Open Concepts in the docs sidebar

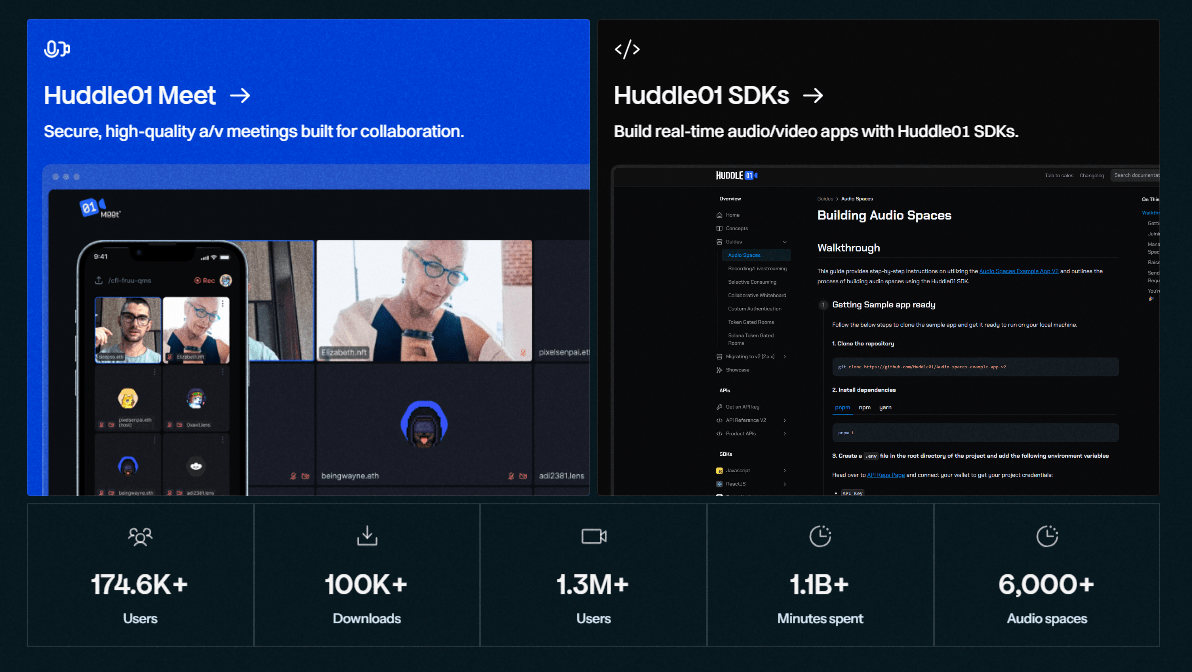732,228
